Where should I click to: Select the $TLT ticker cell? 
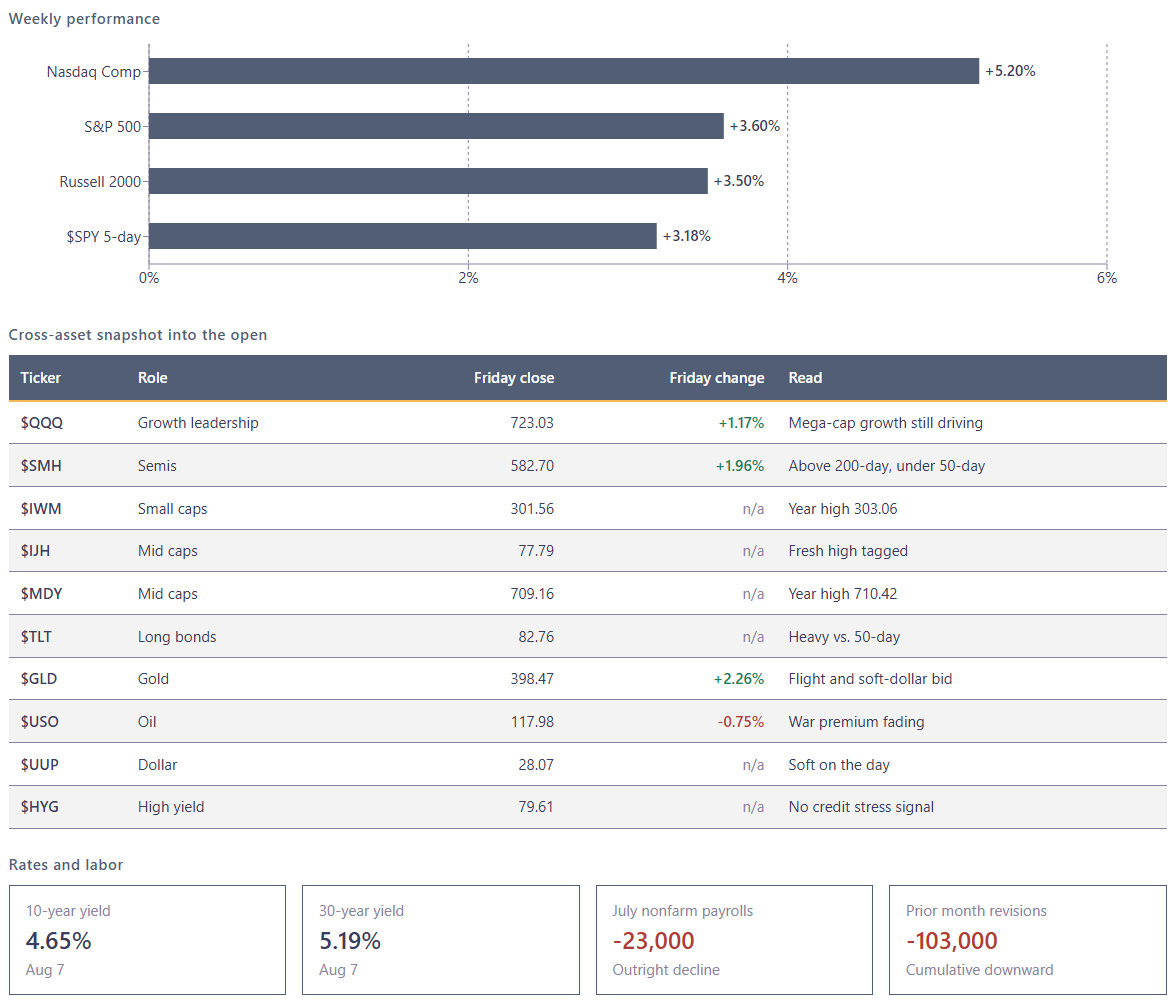(36, 637)
